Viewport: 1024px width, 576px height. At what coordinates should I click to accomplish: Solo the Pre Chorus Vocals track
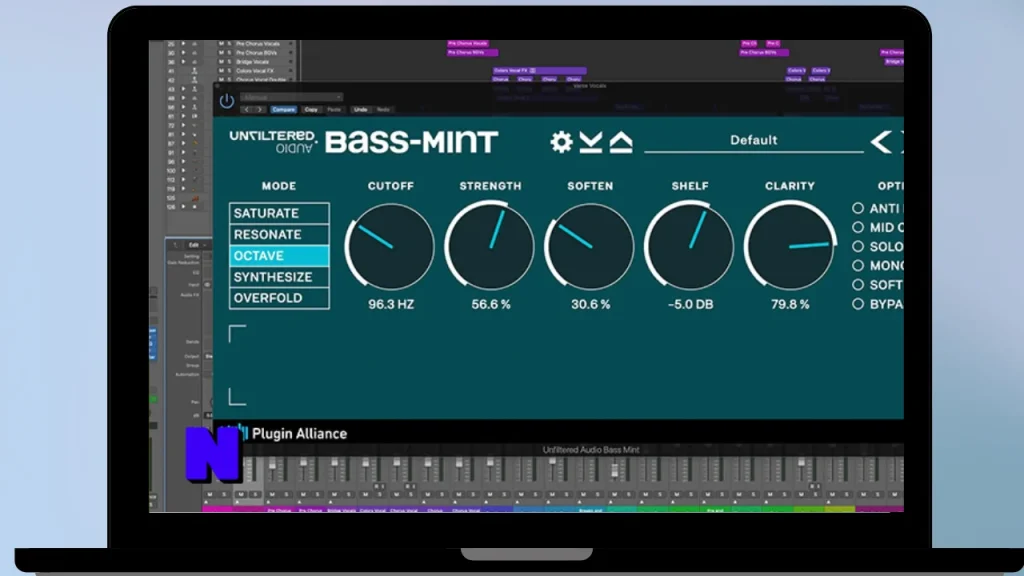pos(229,44)
